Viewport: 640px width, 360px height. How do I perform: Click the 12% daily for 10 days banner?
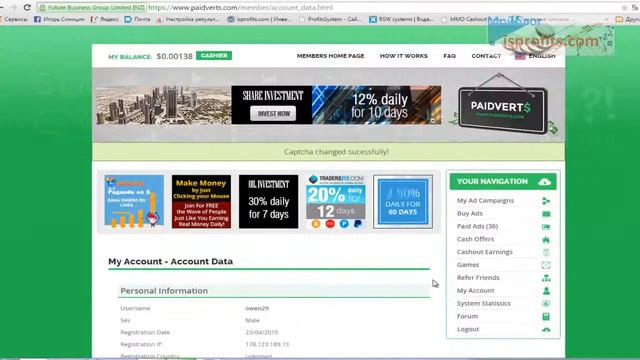[x=376, y=105]
